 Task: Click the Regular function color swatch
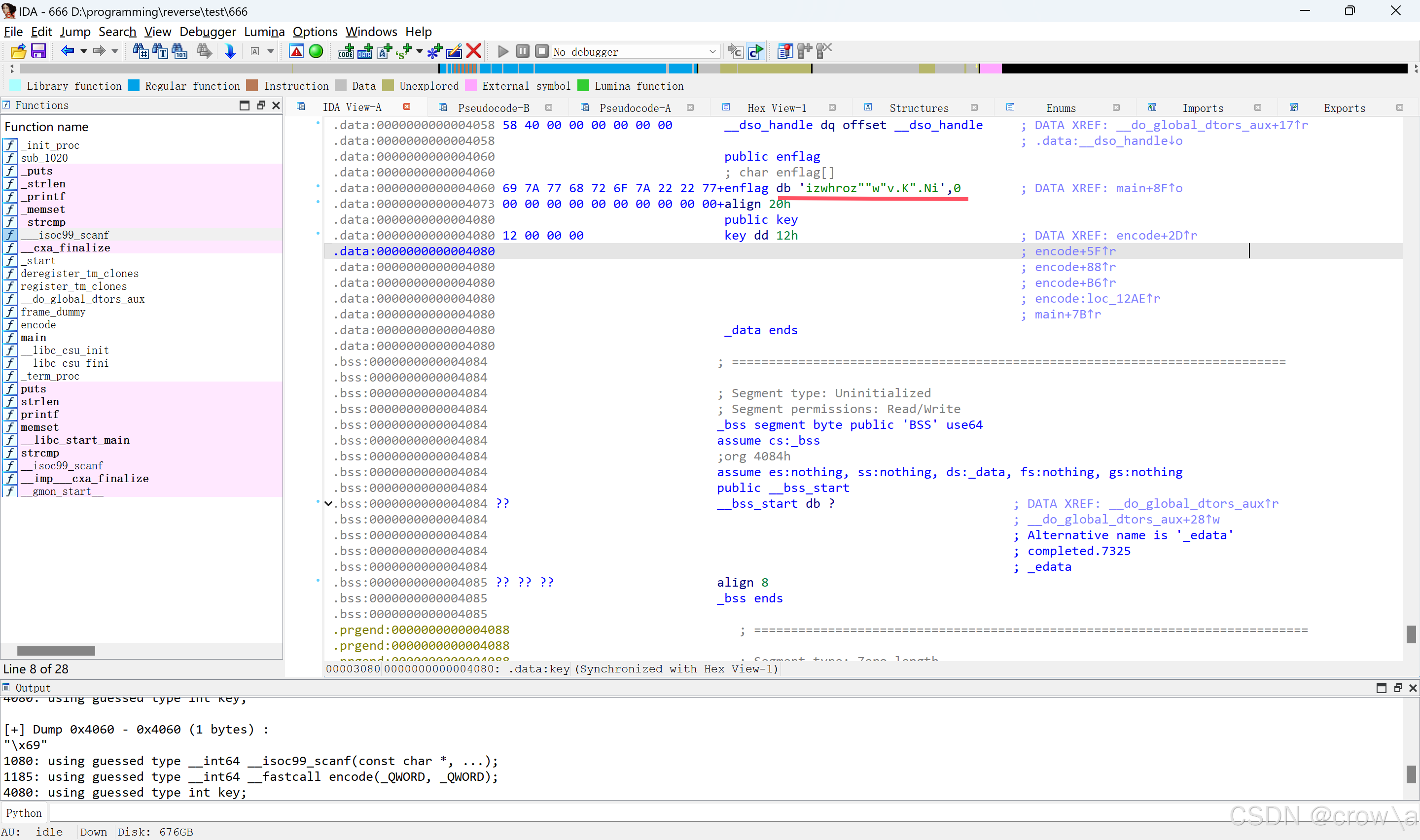click(134, 85)
